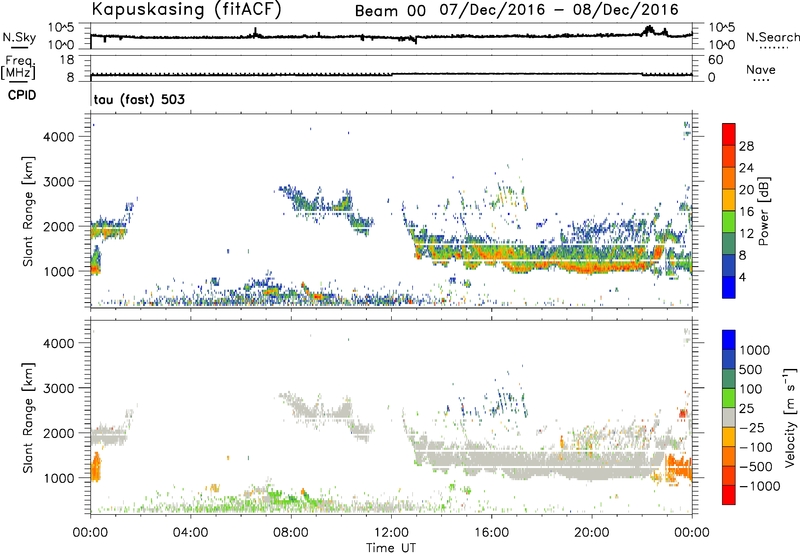
Task: Click the 'Power [dB]' colorbar label
Action: (763, 211)
